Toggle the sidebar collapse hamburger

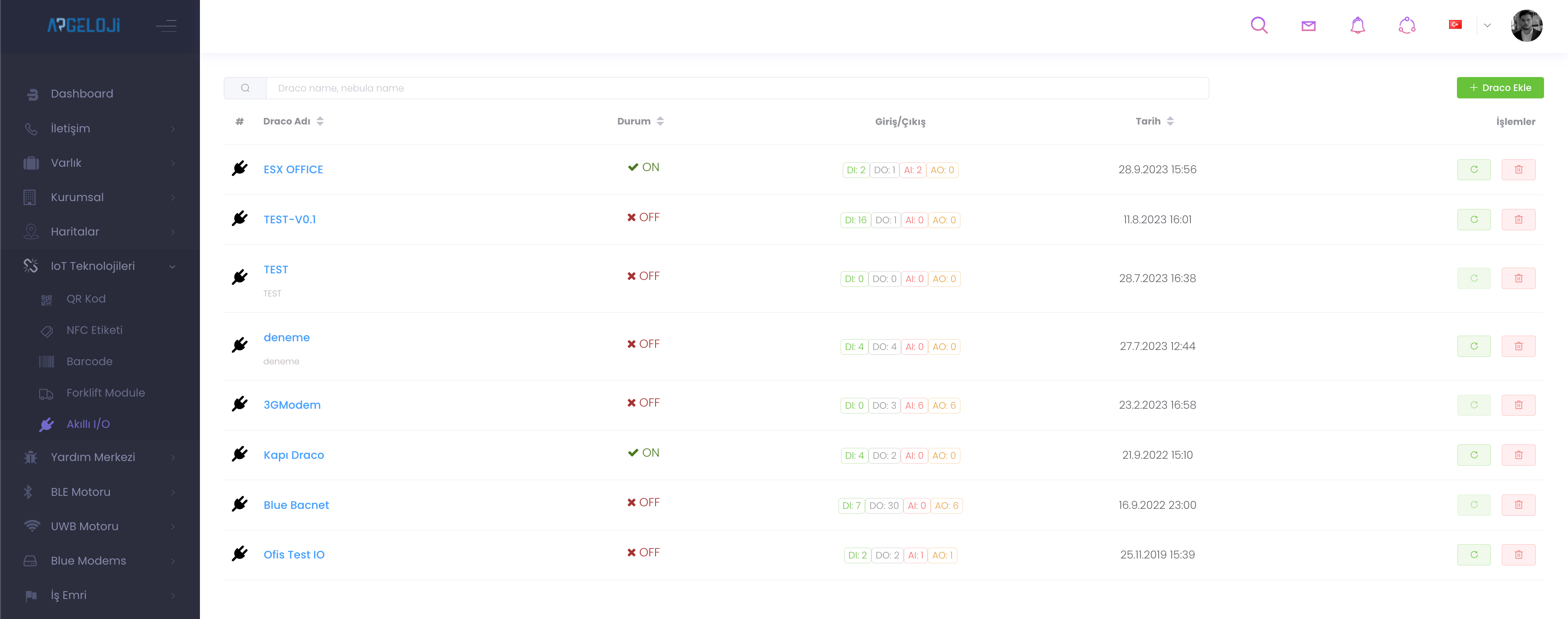click(166, 26)
